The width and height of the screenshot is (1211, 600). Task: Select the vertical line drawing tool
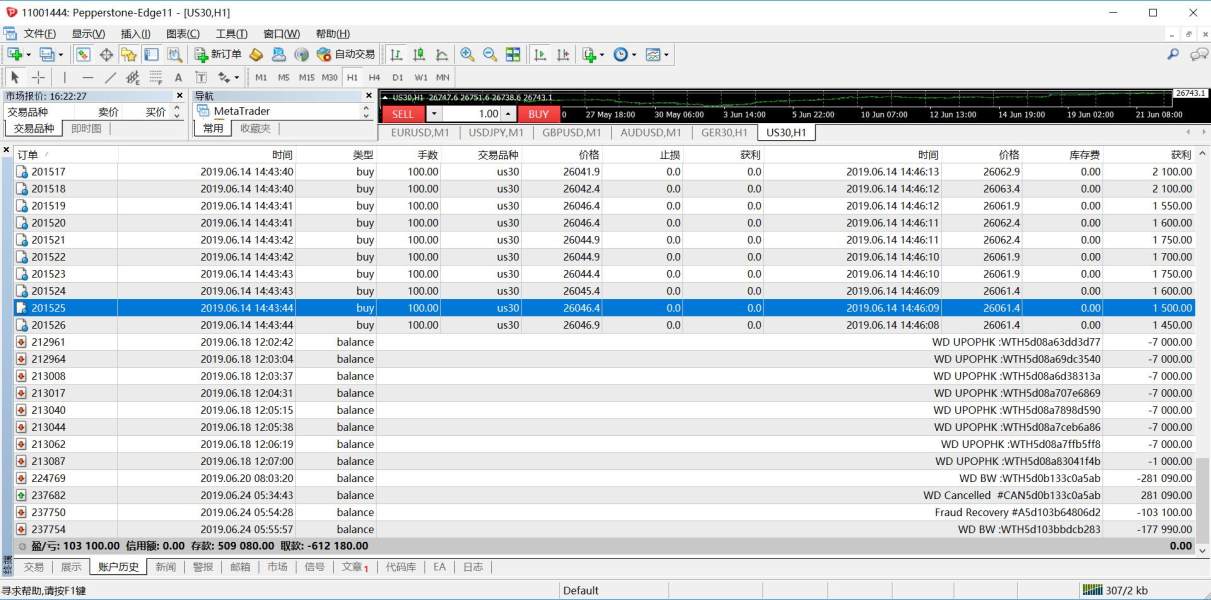pyautogui.click(x=65, y=77)
